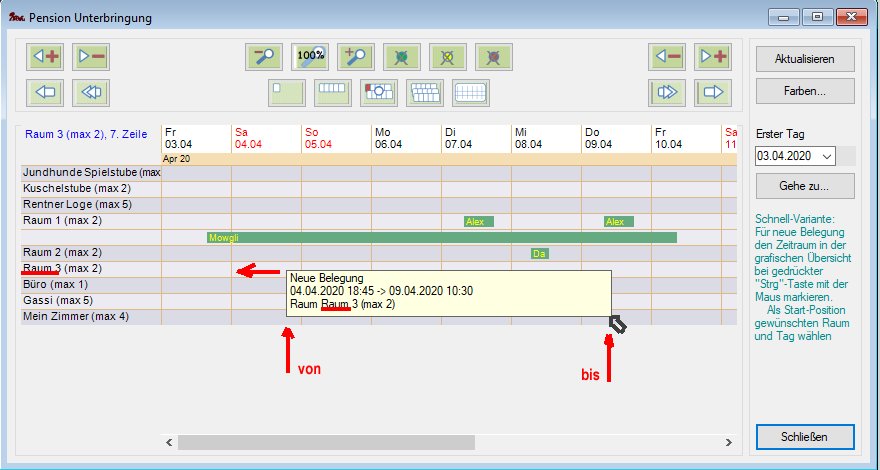Image resolution: width=880 pixels, height=470 pixels.
Task: Click the left arrow with minus icon at top right
Action: 668,56
